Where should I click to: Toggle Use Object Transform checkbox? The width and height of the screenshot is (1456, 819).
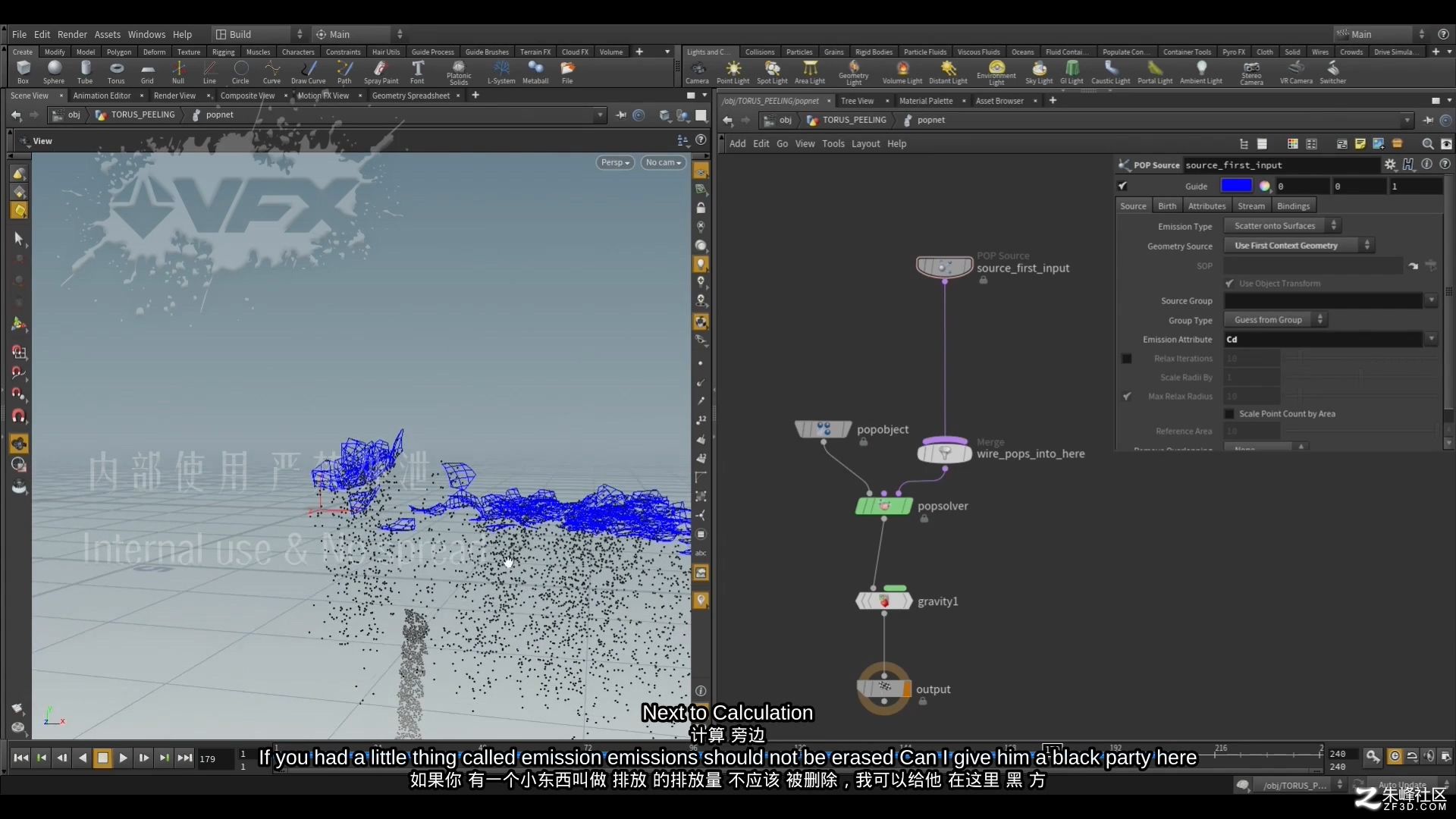point(1229,284)
